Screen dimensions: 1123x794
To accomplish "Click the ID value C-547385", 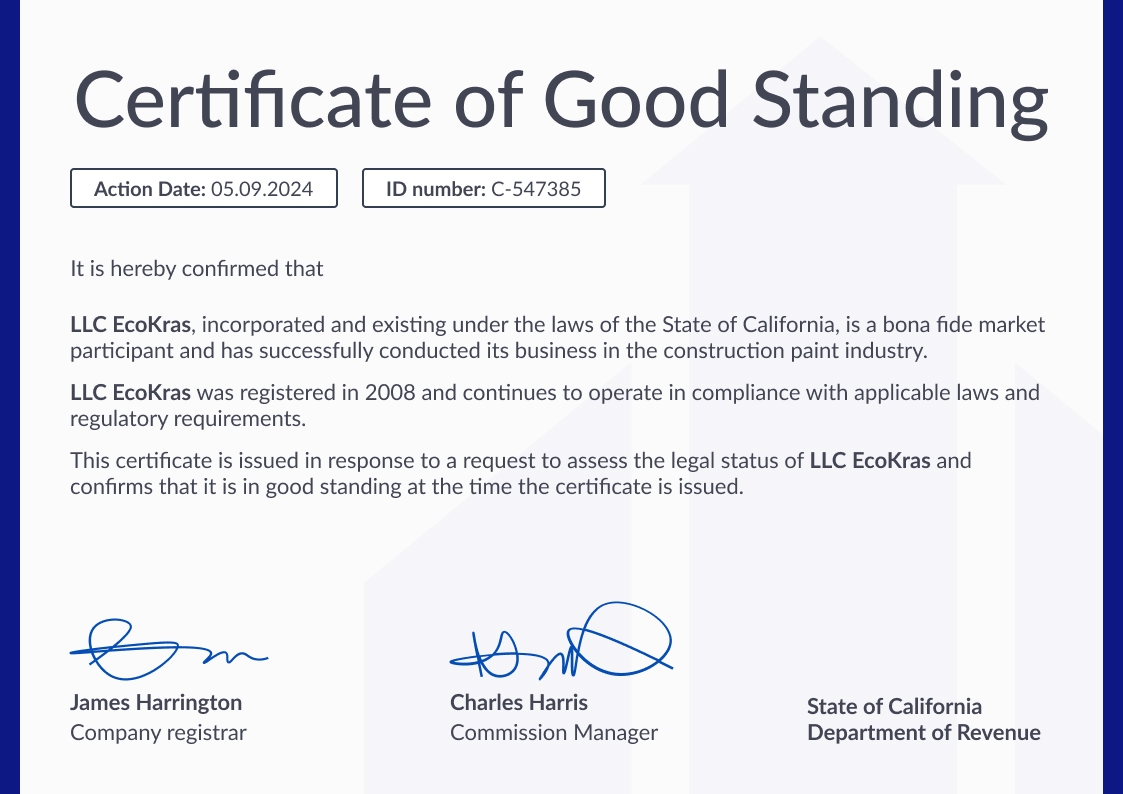I will click(x=535, y=188).
